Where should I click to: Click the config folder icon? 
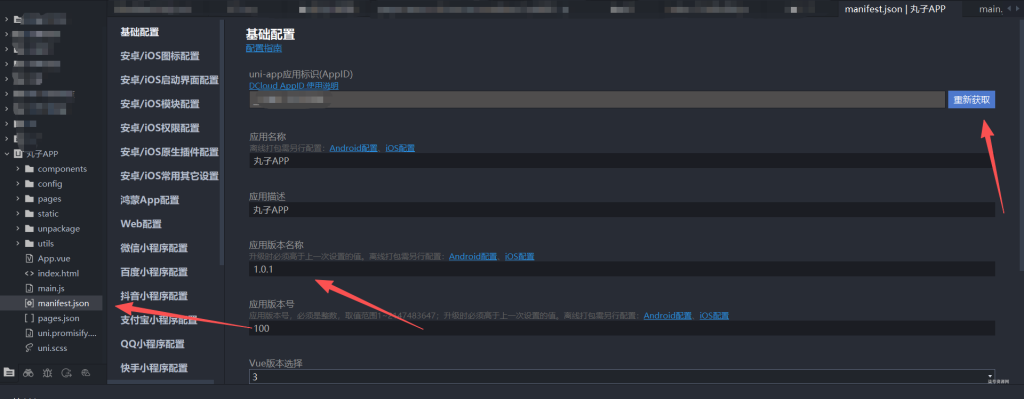(29, 184)
